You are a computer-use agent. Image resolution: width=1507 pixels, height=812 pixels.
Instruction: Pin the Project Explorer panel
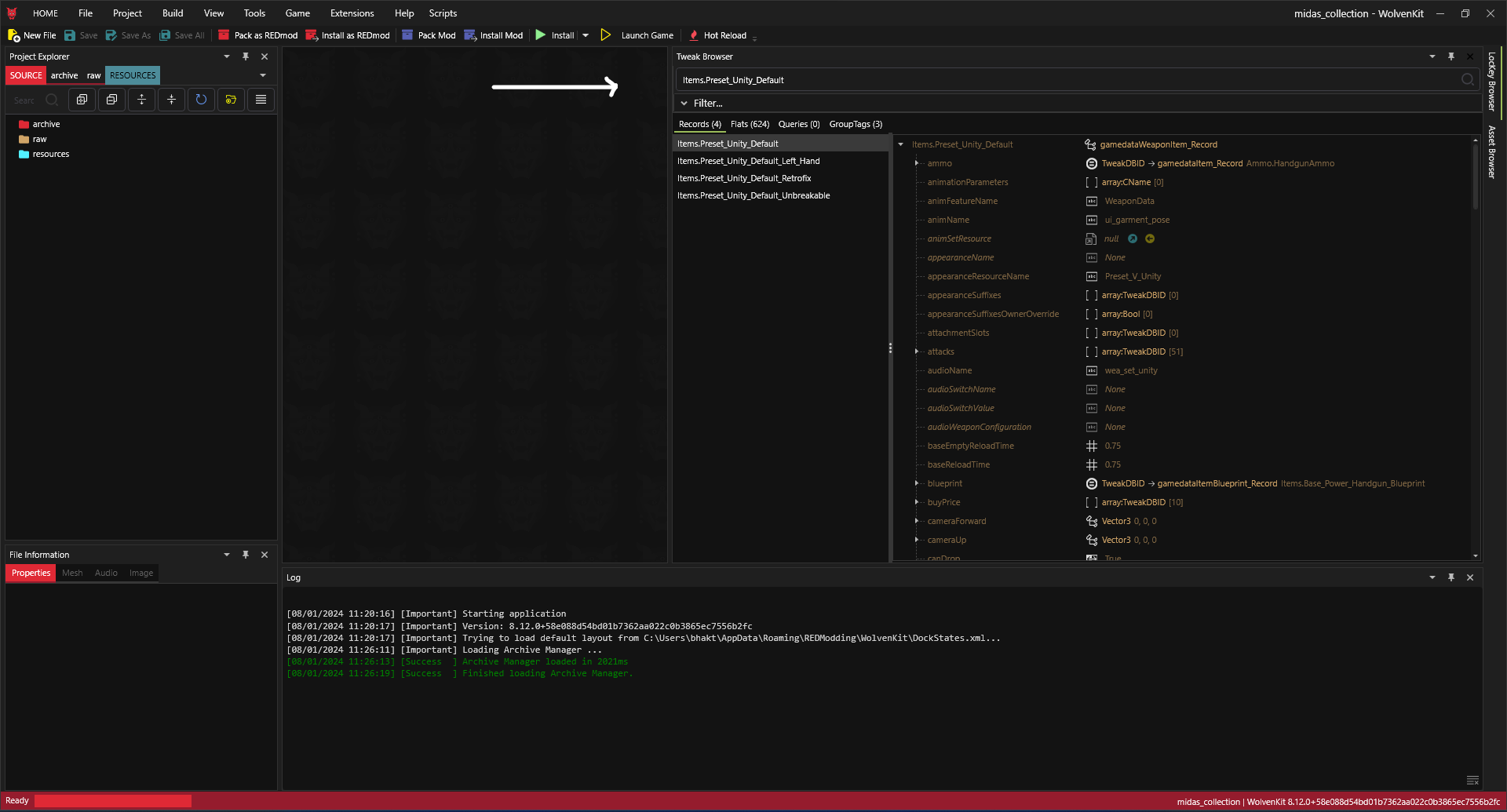pyautogui.click(x=246, y=56)
